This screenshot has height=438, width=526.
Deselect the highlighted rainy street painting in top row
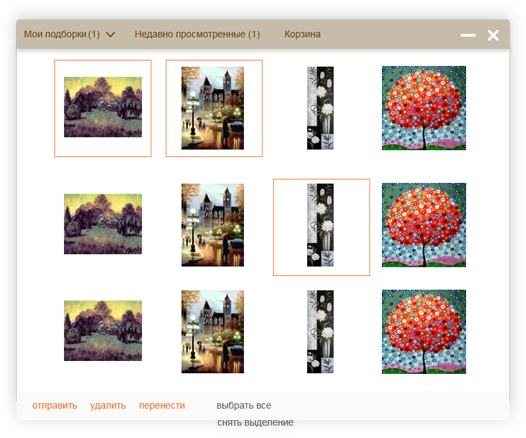click(214, 108)
